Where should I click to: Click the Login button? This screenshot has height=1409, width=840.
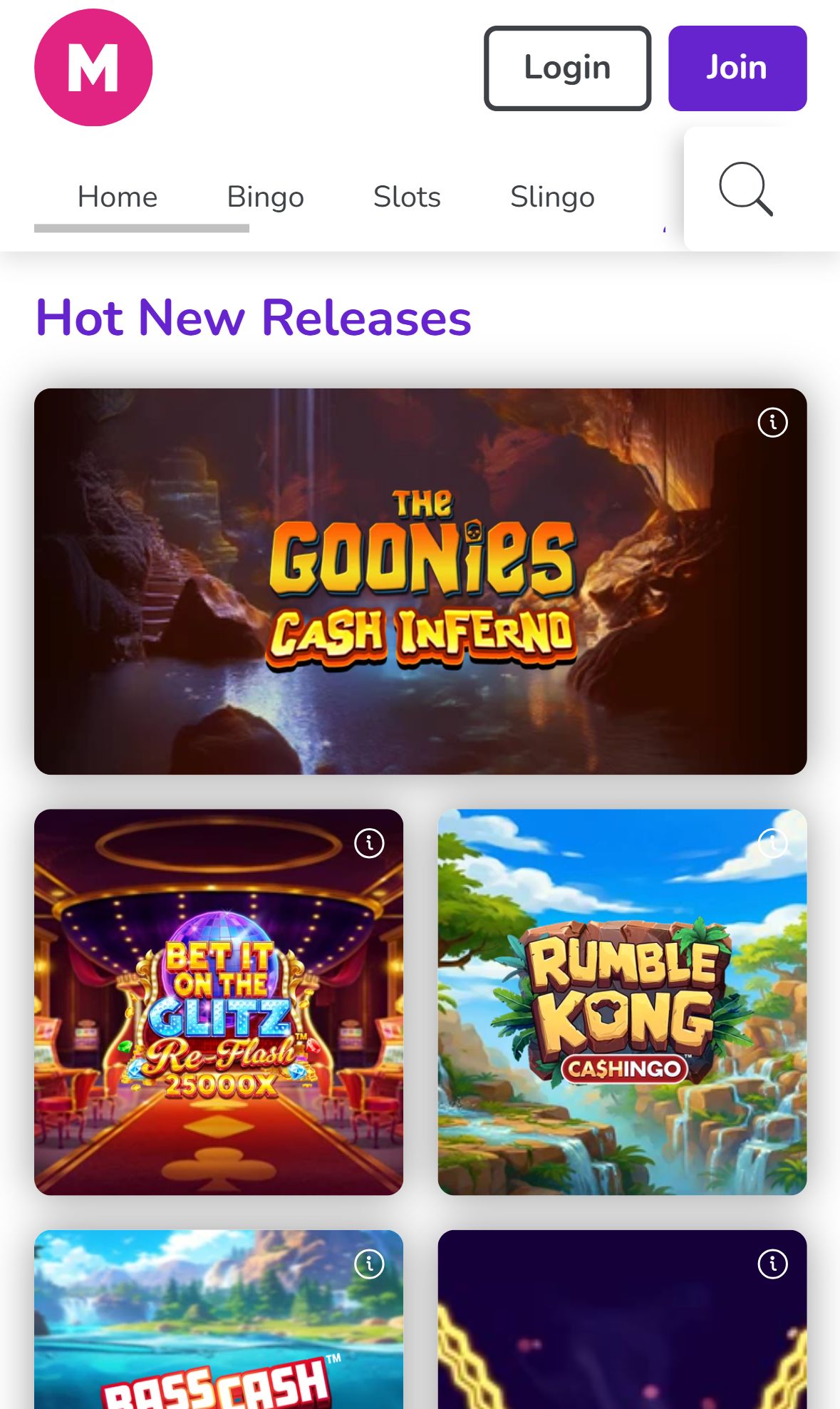point(567,68)
